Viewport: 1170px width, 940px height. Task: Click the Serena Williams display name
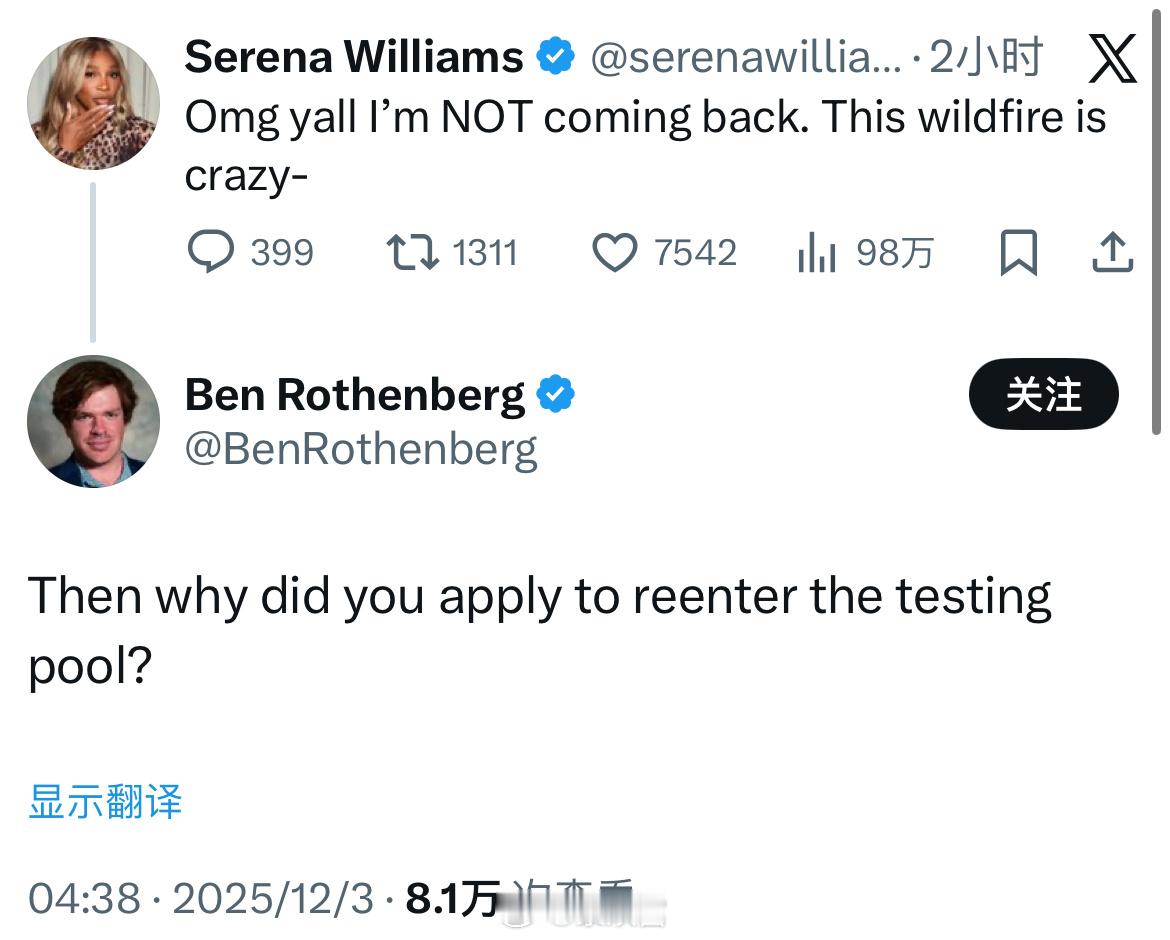coord(354,57)
